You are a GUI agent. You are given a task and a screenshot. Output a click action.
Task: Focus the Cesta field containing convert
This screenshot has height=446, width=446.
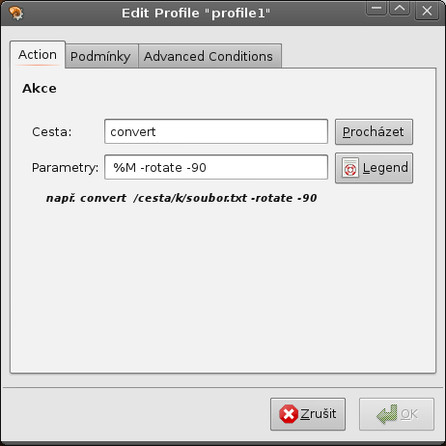pyautogui.click(x=216, y=132)
